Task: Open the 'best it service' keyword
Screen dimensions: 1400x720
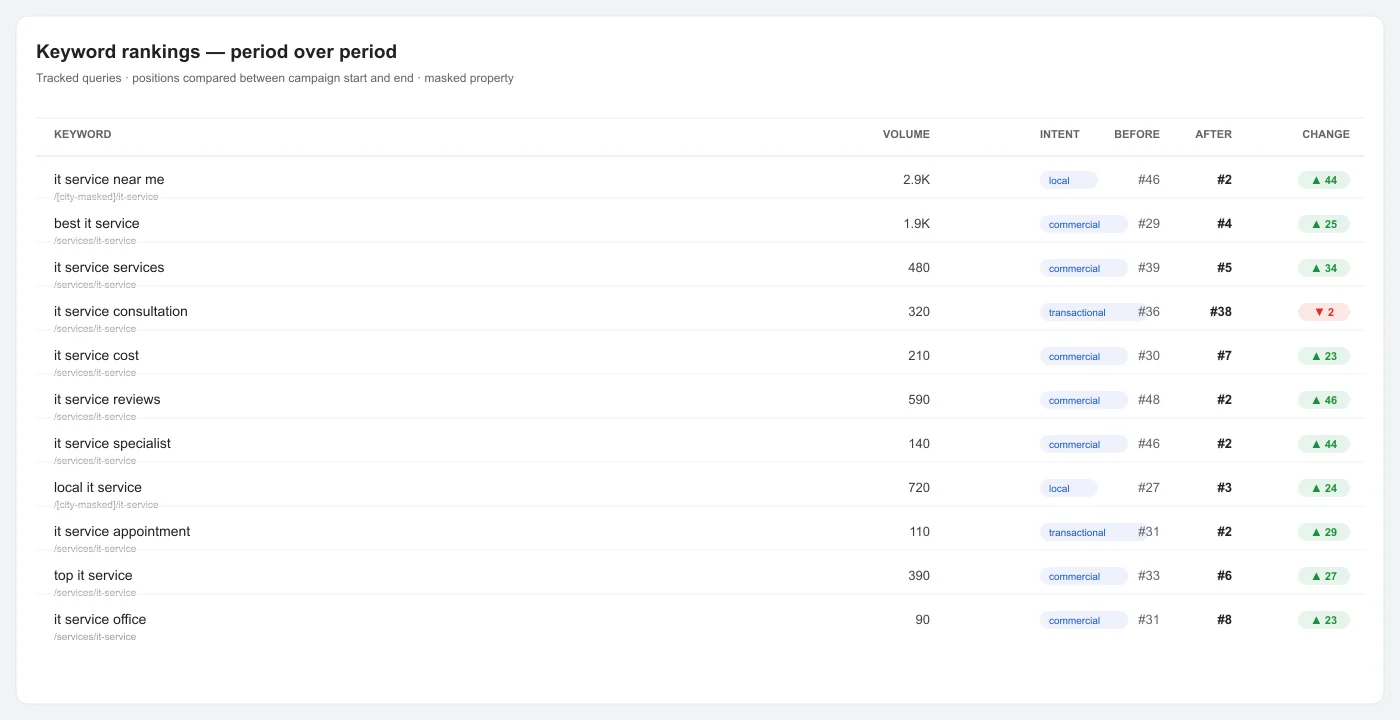Action: coord(97,223)
